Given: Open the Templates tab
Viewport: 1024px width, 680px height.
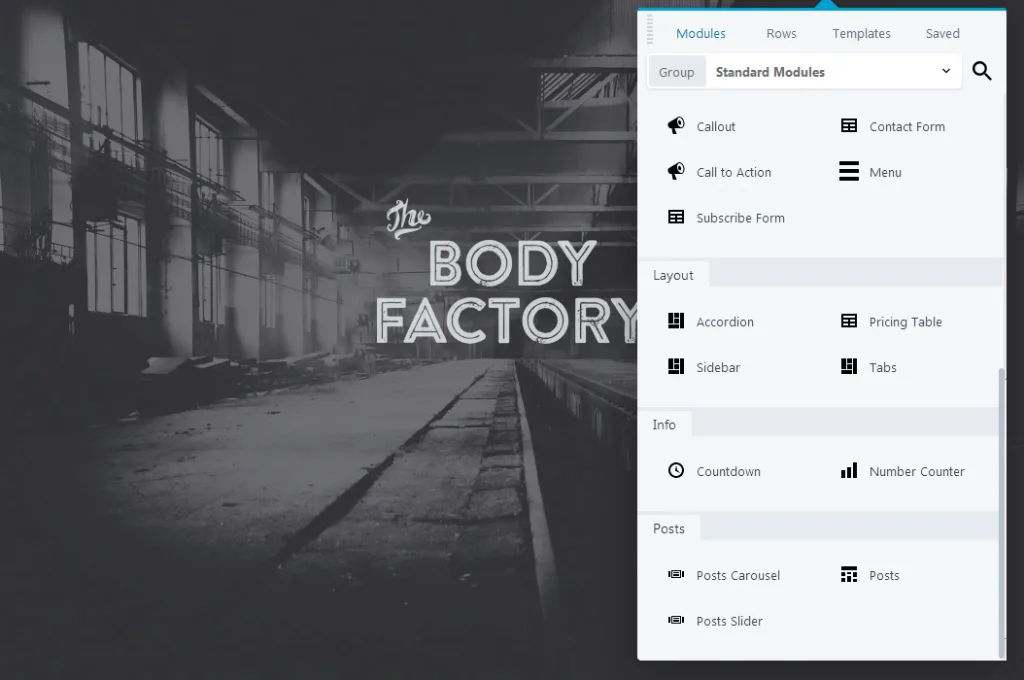Looking at the screenshot, I should click(861, 33).
